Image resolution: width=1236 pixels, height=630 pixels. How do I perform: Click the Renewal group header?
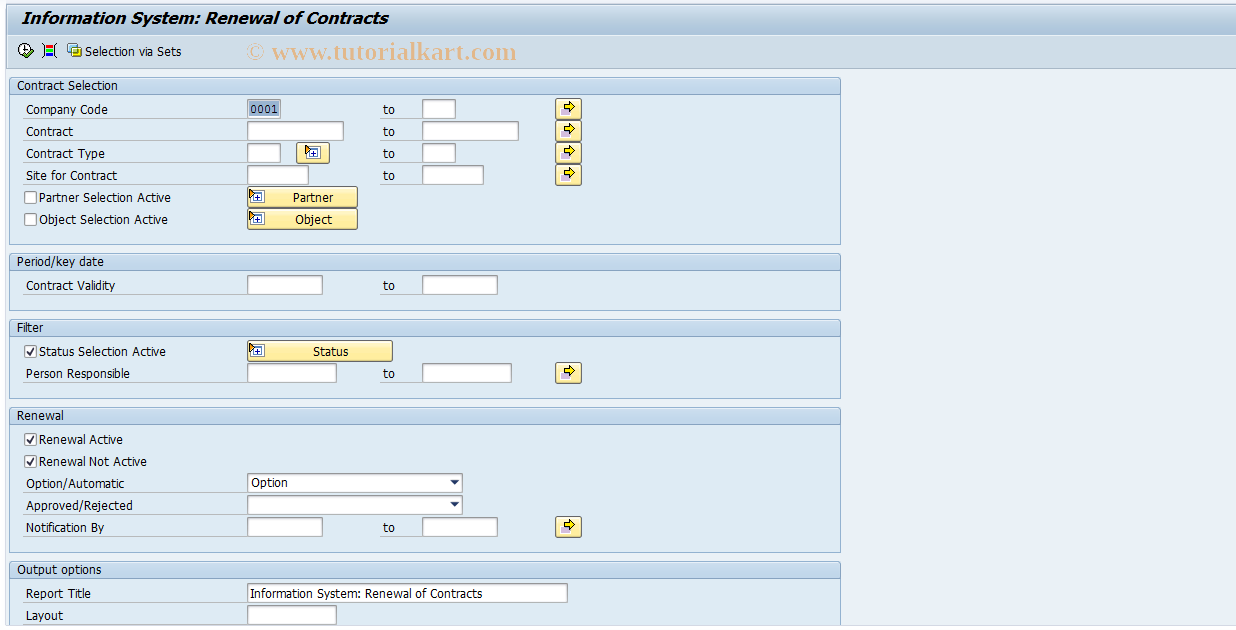[425, 416]
